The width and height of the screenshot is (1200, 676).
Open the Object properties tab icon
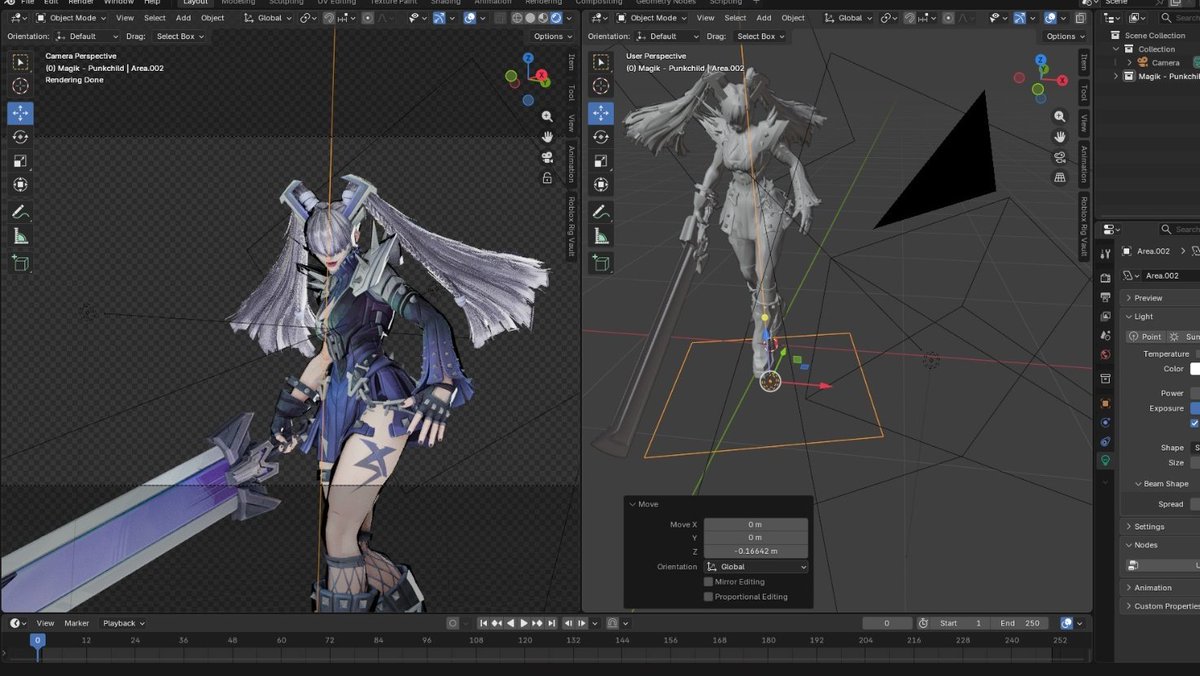coord(1105,403)
